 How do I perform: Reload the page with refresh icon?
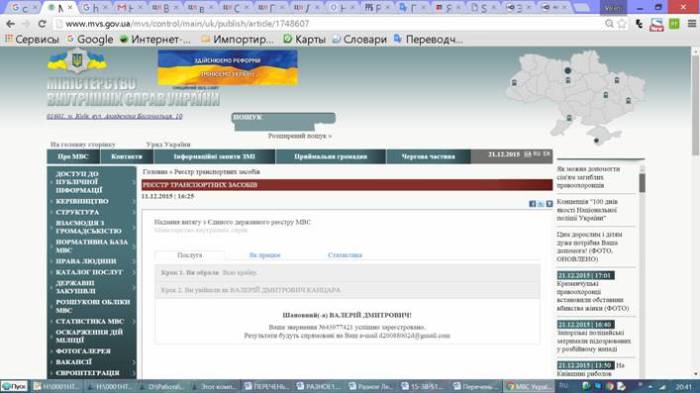42,24
